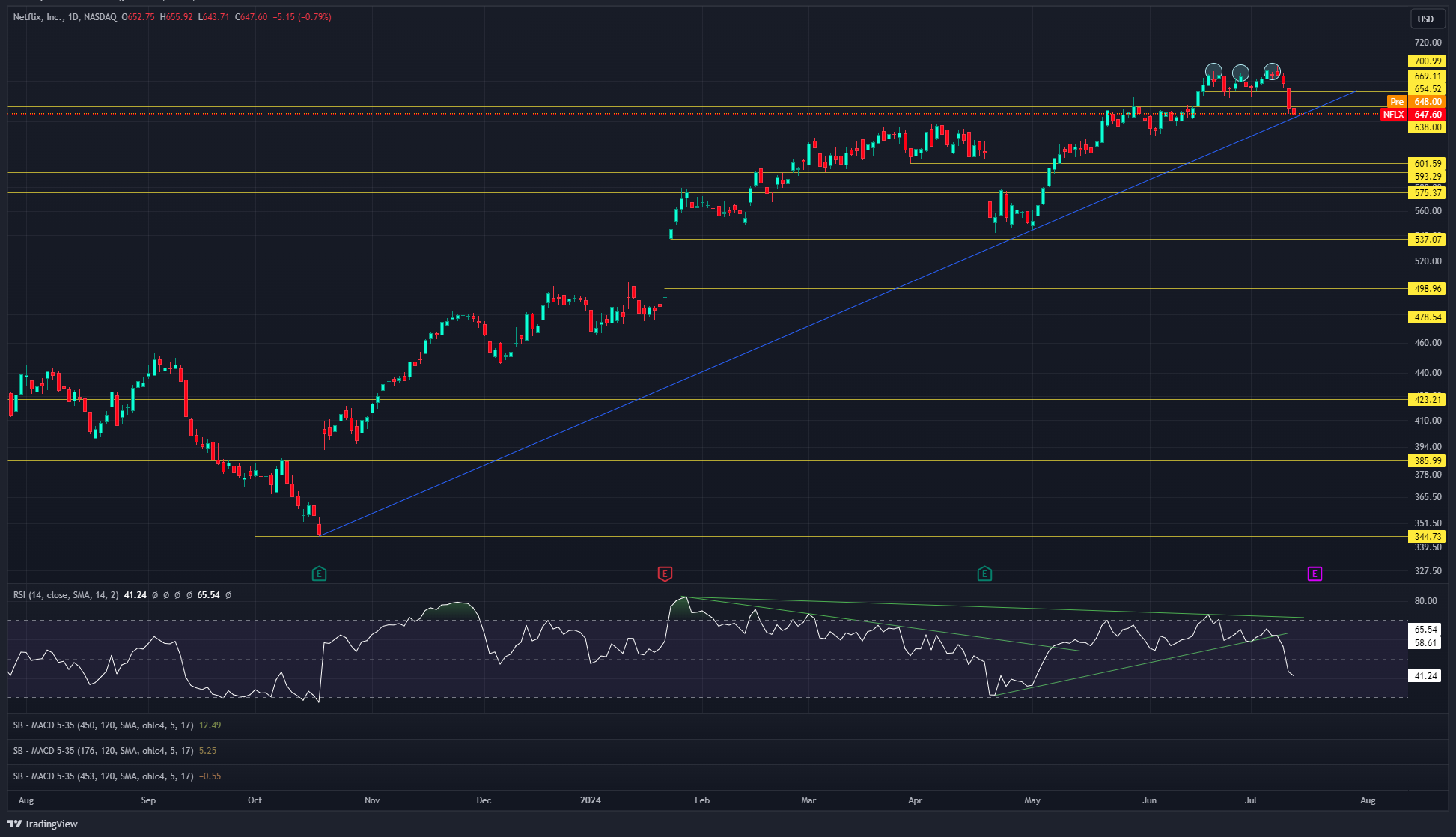Click the Feb label on the time axis
1456x837 pixels.
tap(702, 800)
